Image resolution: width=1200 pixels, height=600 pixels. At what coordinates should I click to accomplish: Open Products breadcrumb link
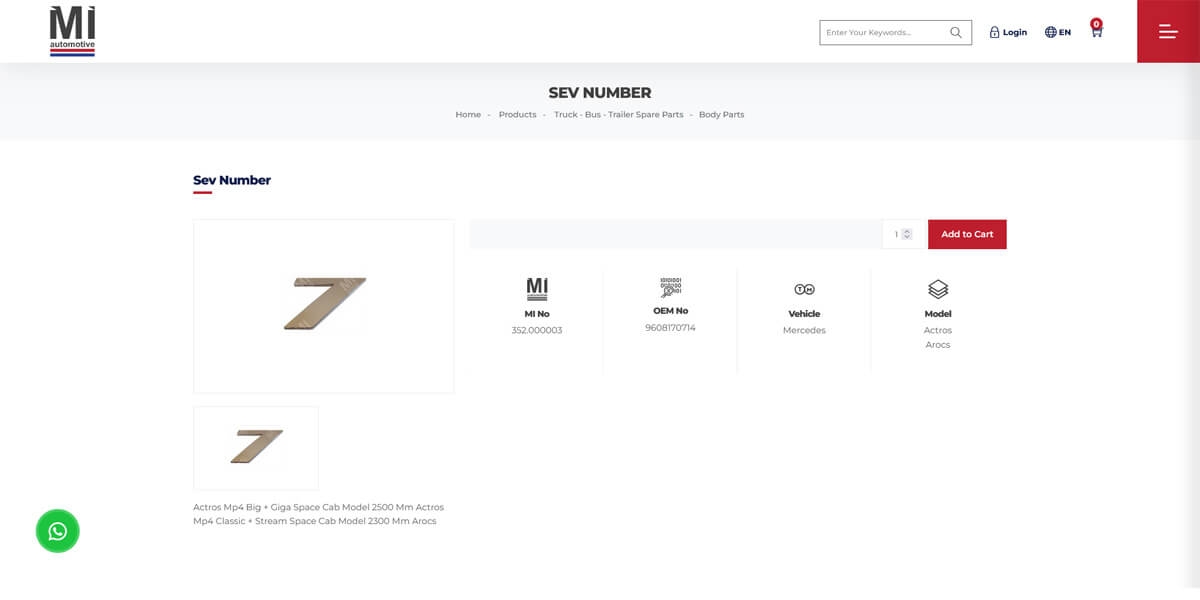(518, 115)
